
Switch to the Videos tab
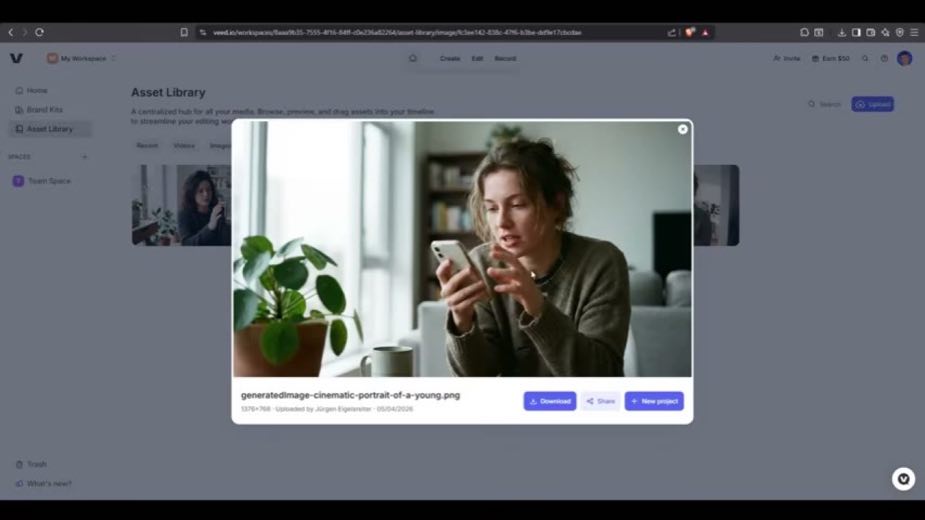coord(184,145)
